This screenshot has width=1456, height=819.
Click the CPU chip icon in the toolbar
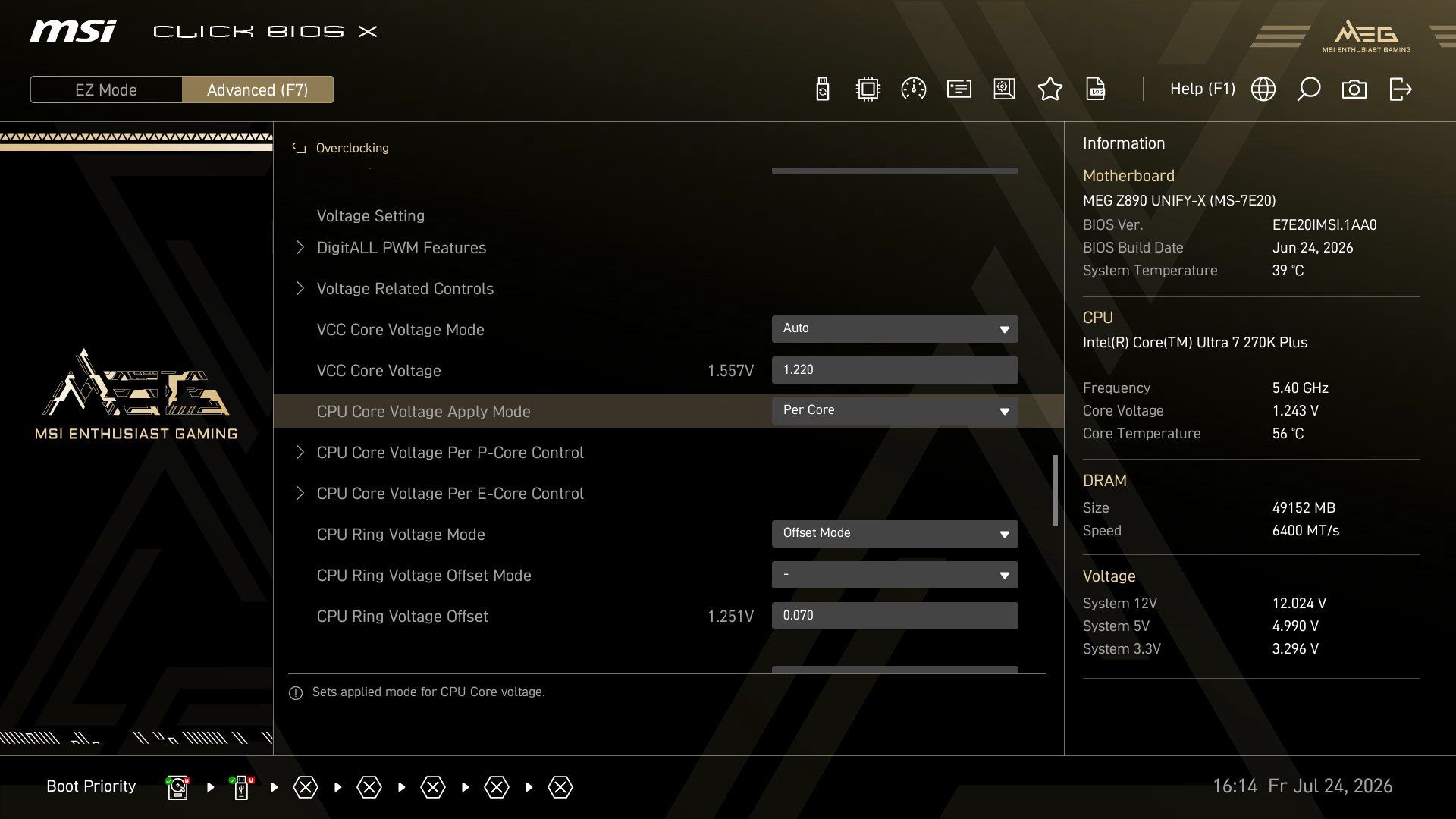(868, 89)
